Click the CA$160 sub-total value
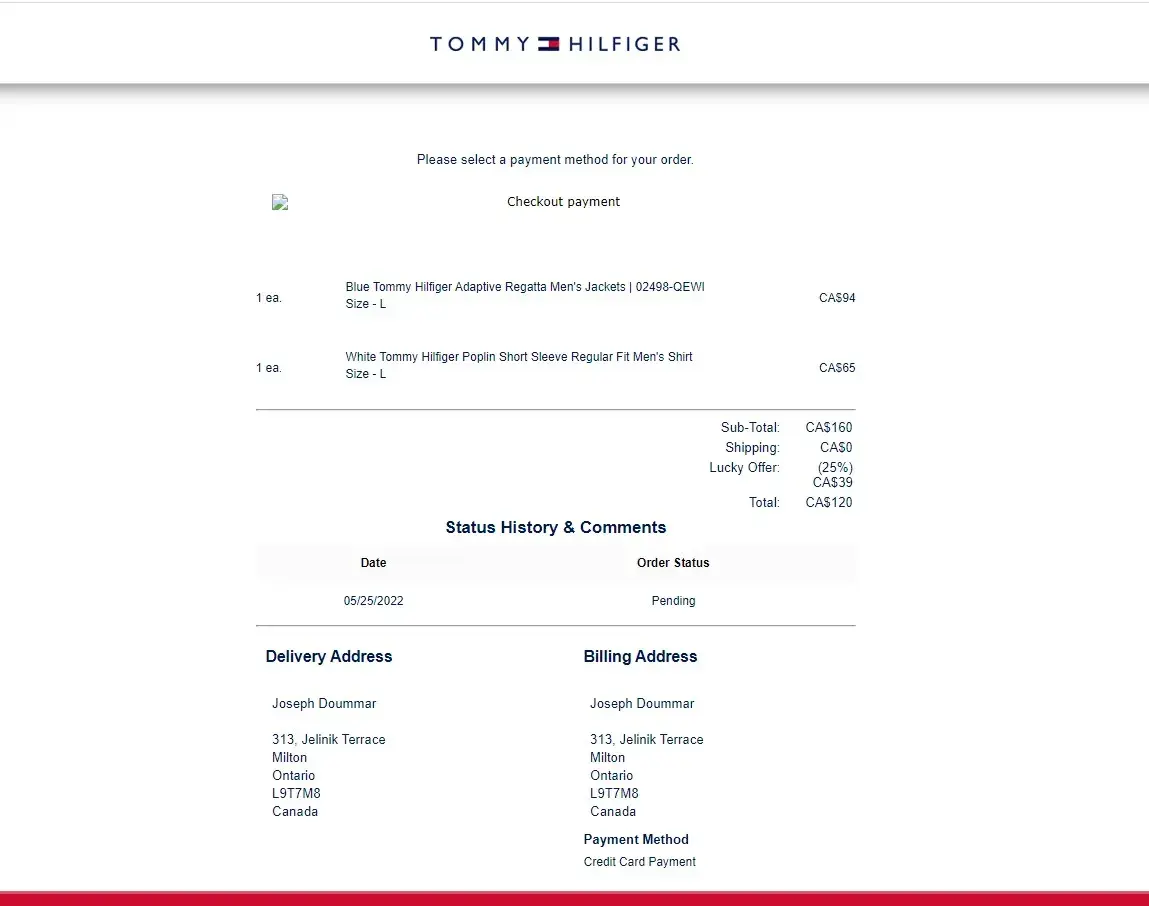The width and height of the screenshot is (1149, 906). coord(829,427)
